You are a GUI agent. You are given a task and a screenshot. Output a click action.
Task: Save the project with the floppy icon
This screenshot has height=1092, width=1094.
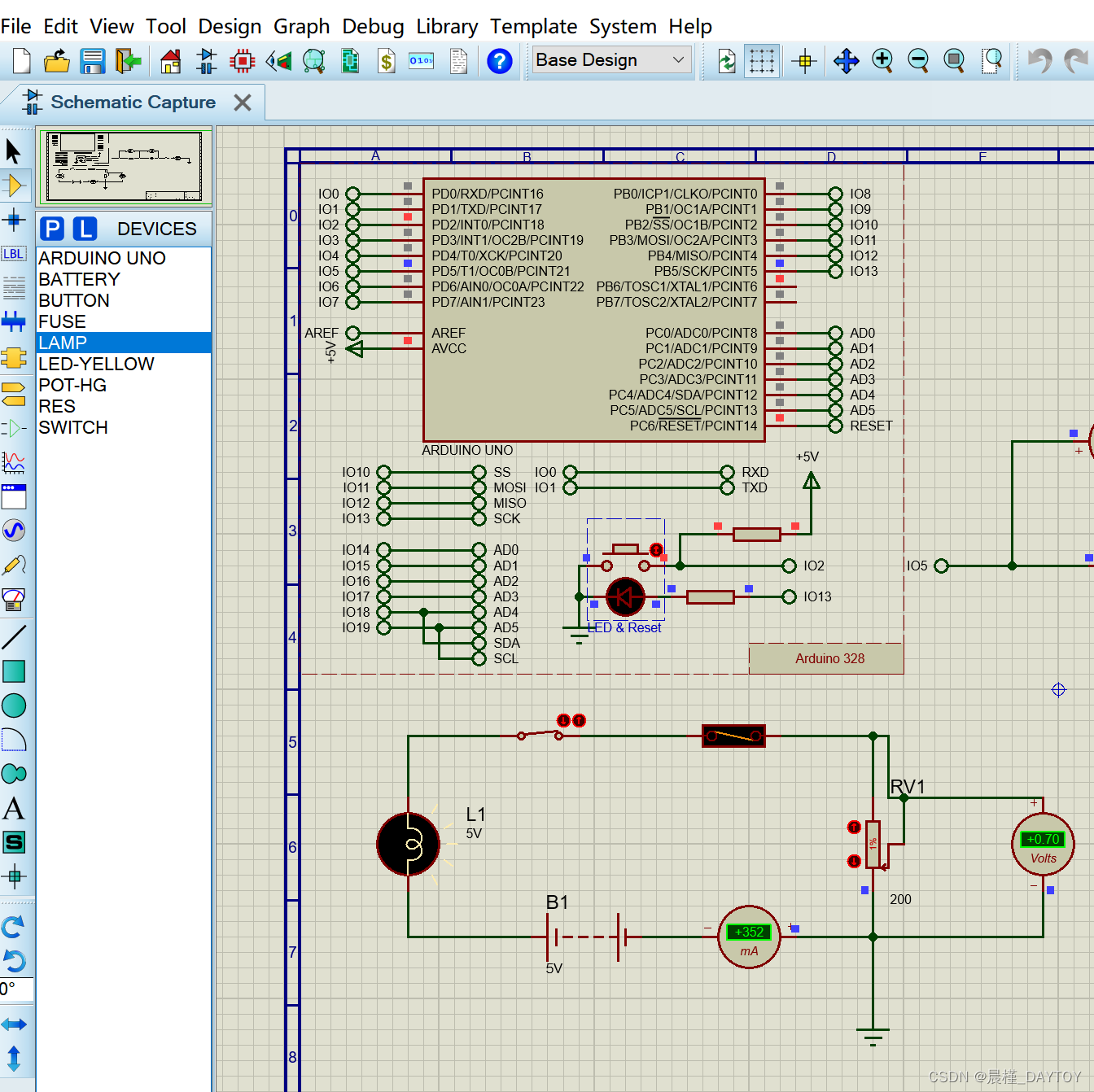(x=93, y=61)
